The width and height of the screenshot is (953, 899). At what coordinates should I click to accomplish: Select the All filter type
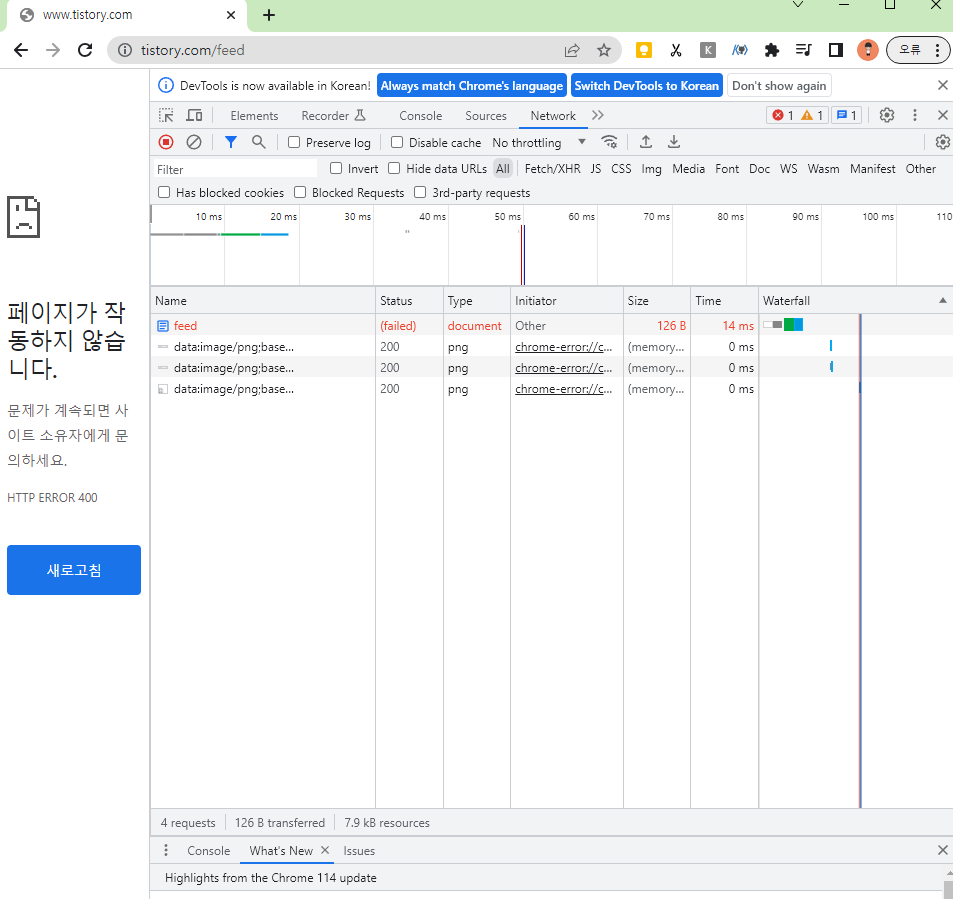click(x=503, y=168)
